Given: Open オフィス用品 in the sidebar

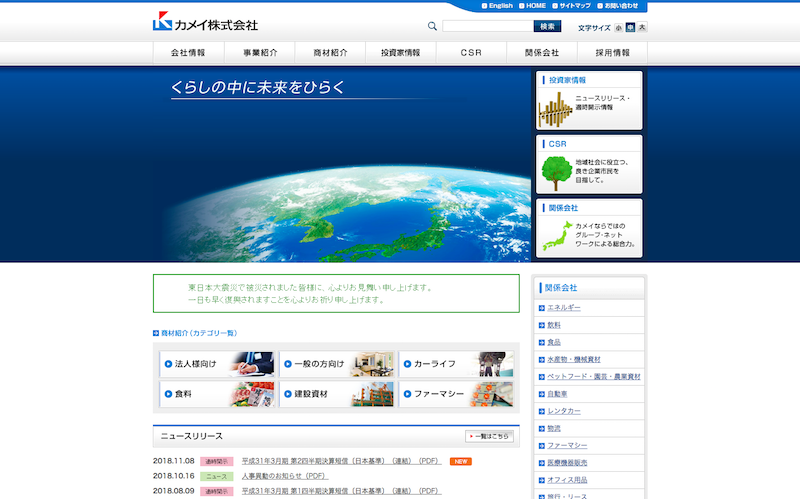Looking at the screenshot, I should (x=567, y=480).
